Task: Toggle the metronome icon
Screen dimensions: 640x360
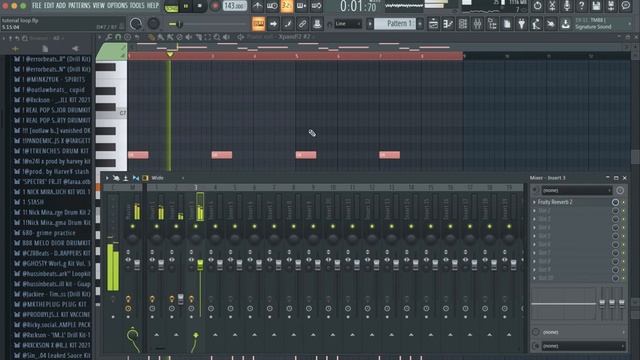Action: pyautogui.click(x=258, y=6)
